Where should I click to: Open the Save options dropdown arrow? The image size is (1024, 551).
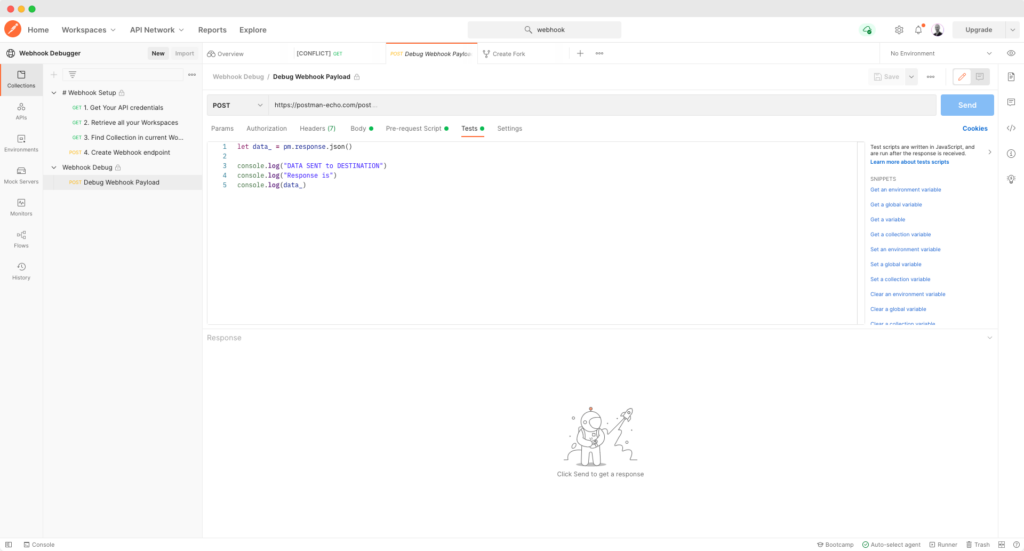pos(911,77)
